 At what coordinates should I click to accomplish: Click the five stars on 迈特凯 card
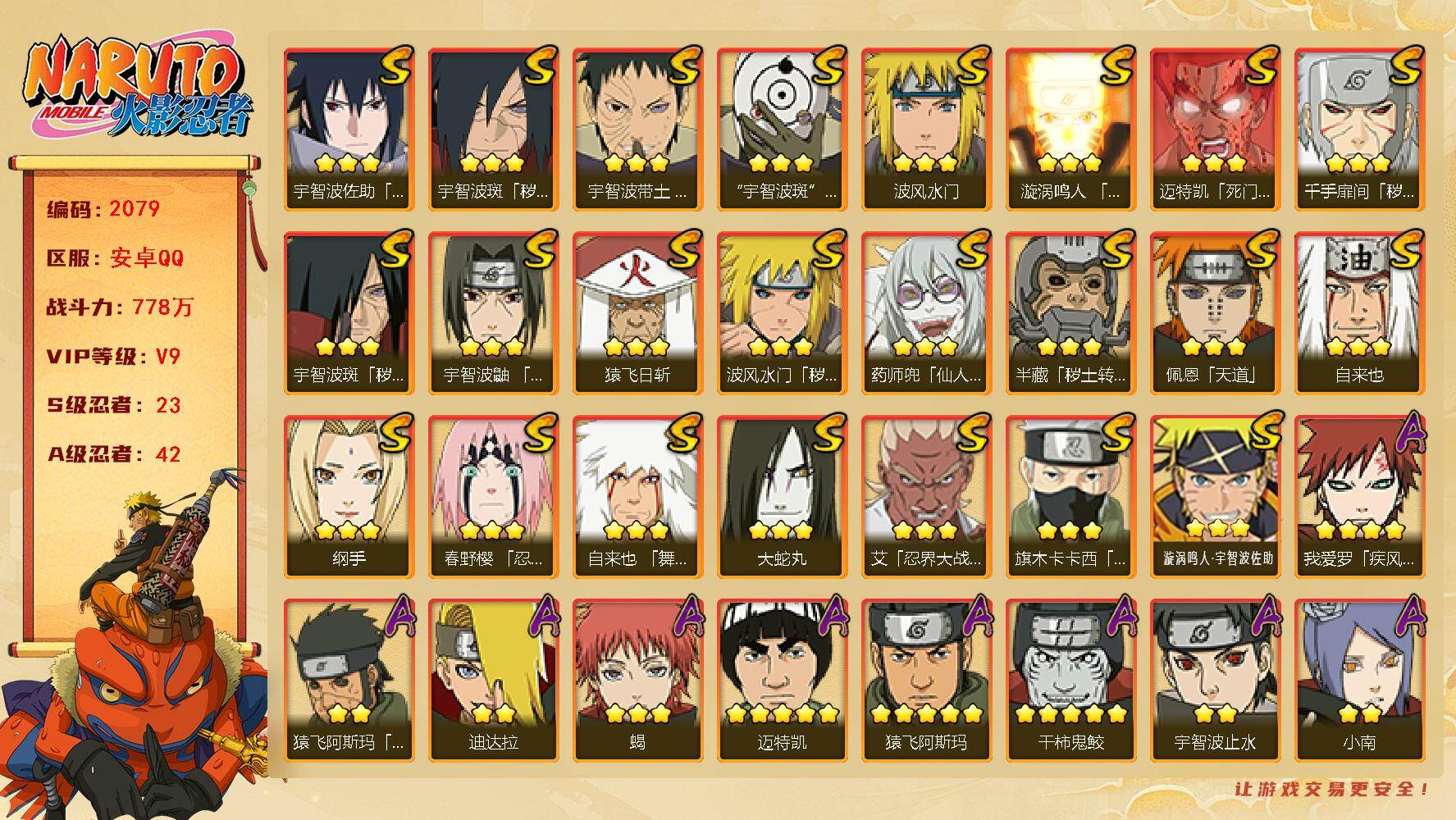tap(782, 714)
